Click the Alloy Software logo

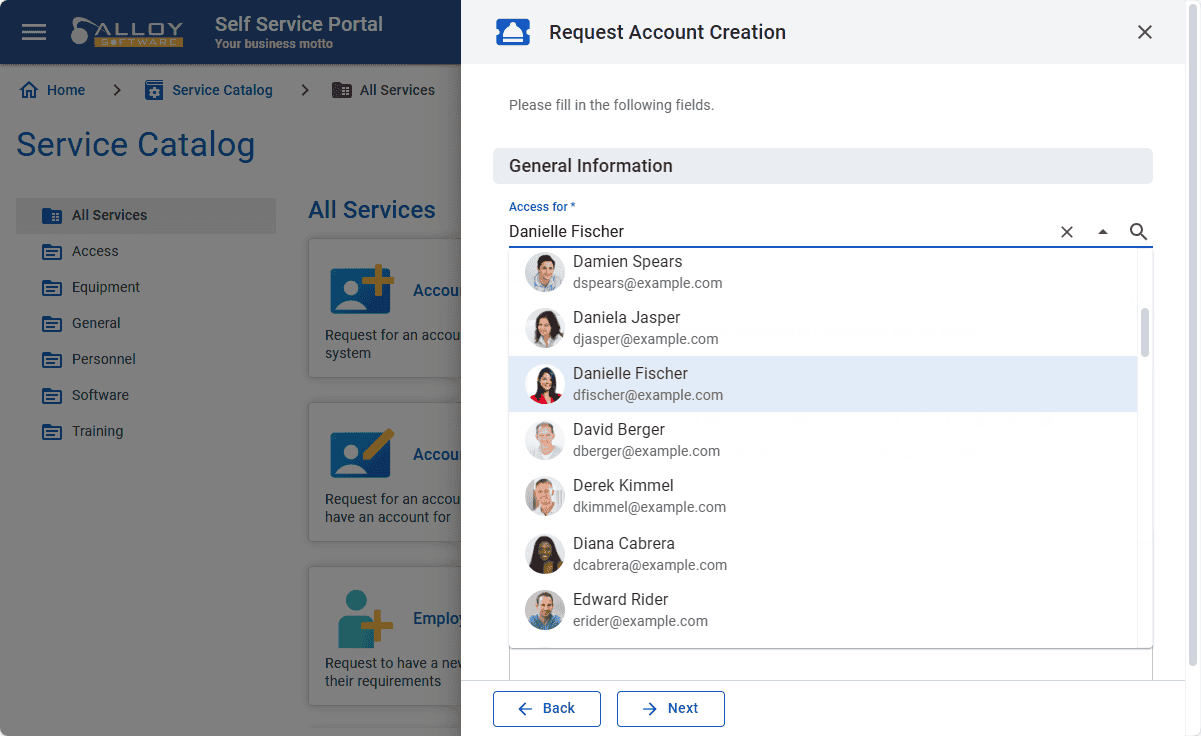coord(127,31)
